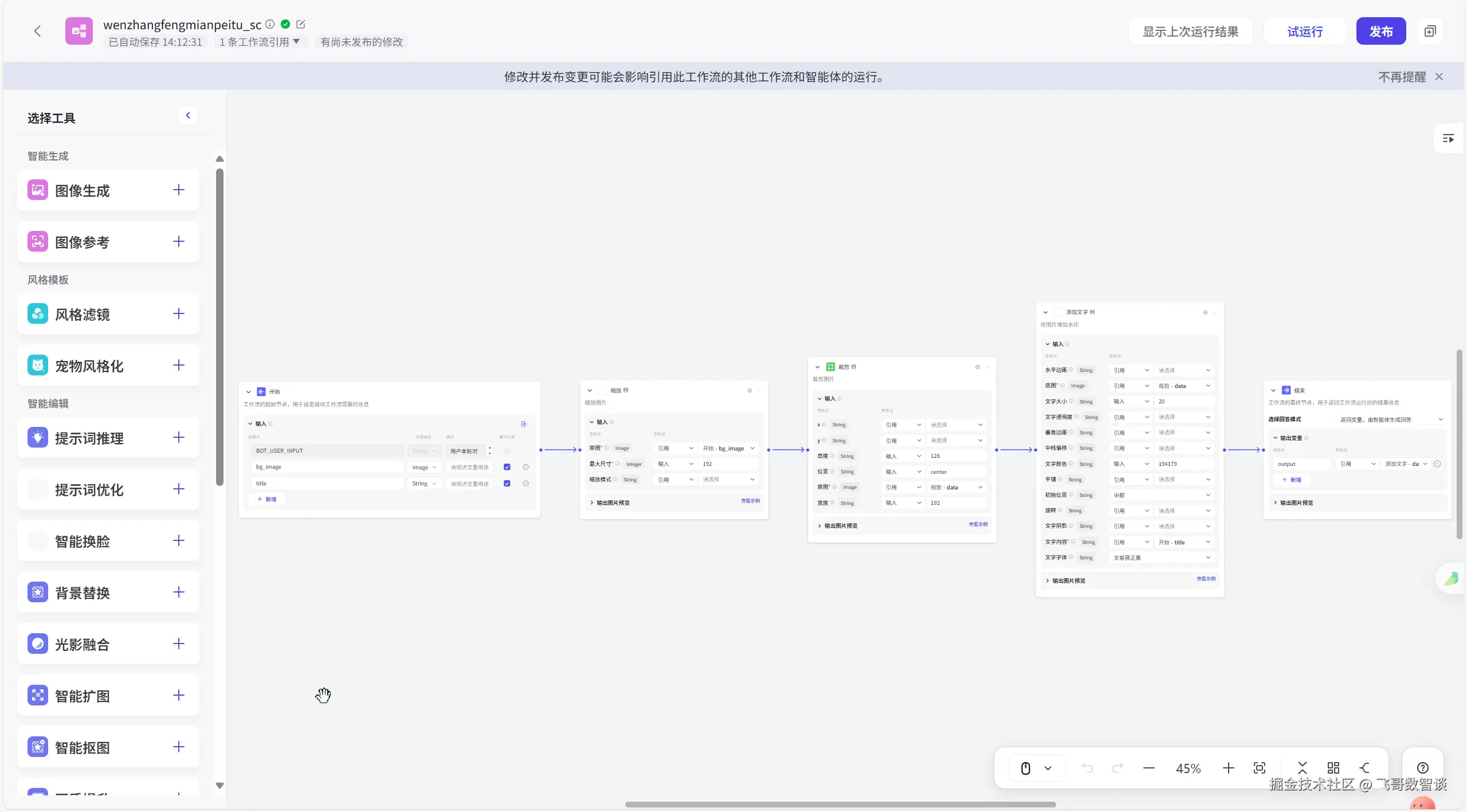Open the run panel icon at right edge
This screenshot has width=1467, height=812.
1448,139
